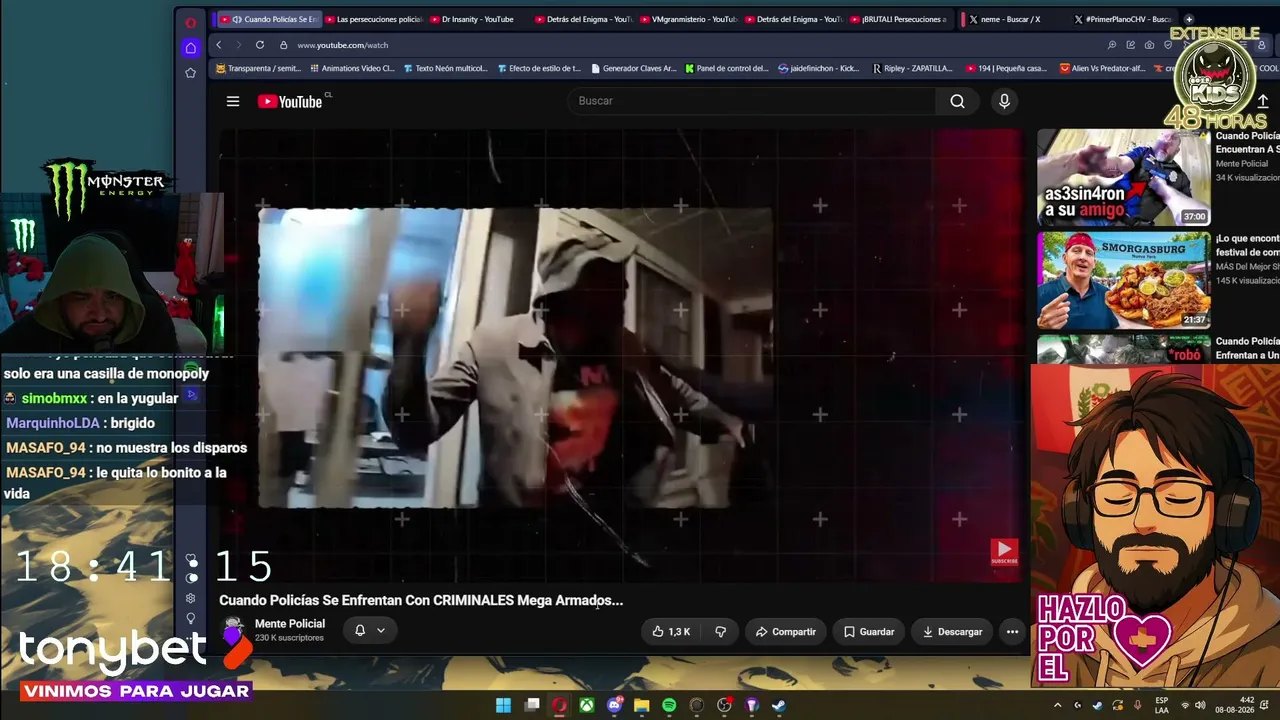Go to the YouTube home logo

(x=290, y=101)
